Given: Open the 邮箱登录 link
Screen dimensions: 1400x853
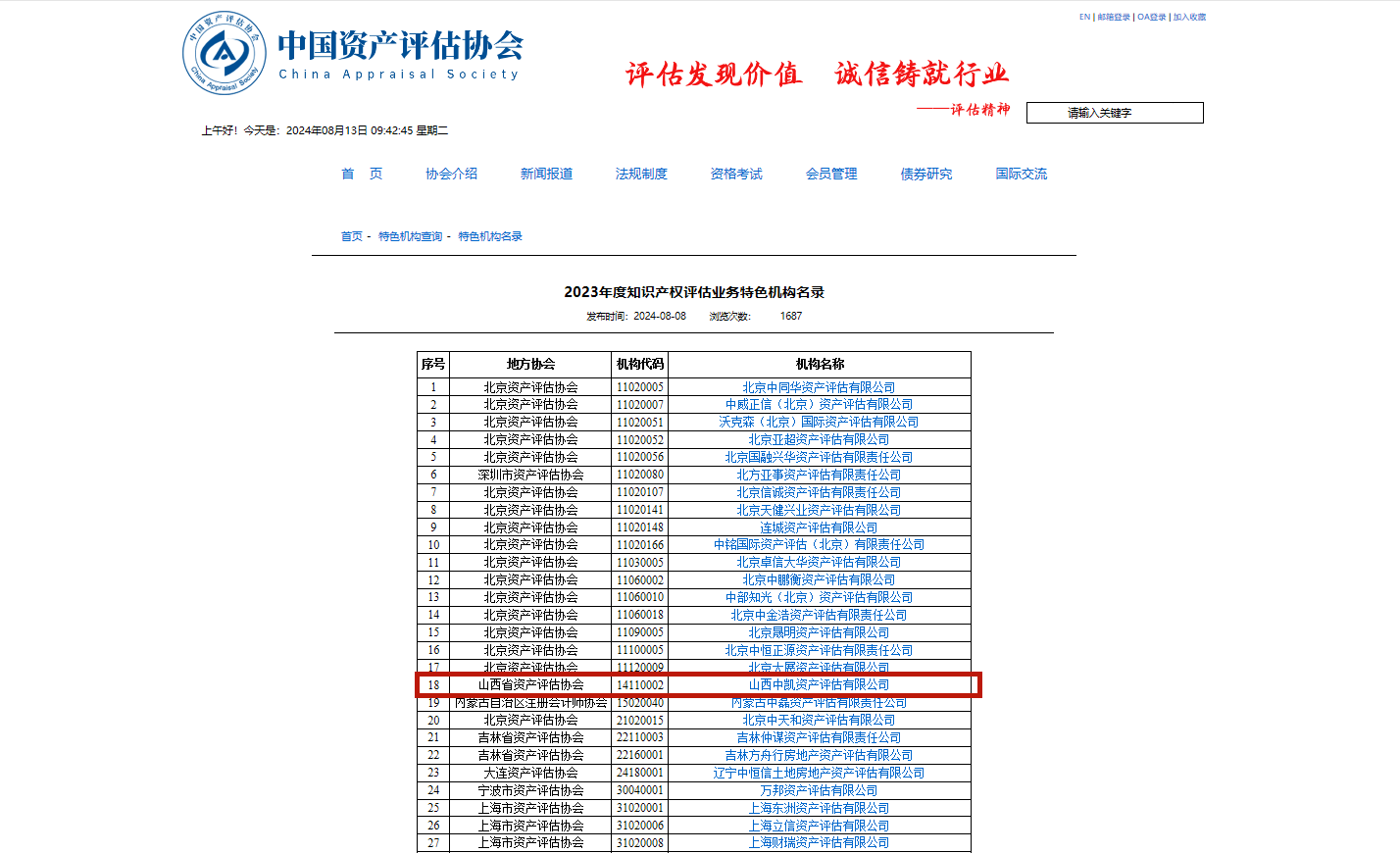Looking at the screenshot, I should [x=1114, y=17].
